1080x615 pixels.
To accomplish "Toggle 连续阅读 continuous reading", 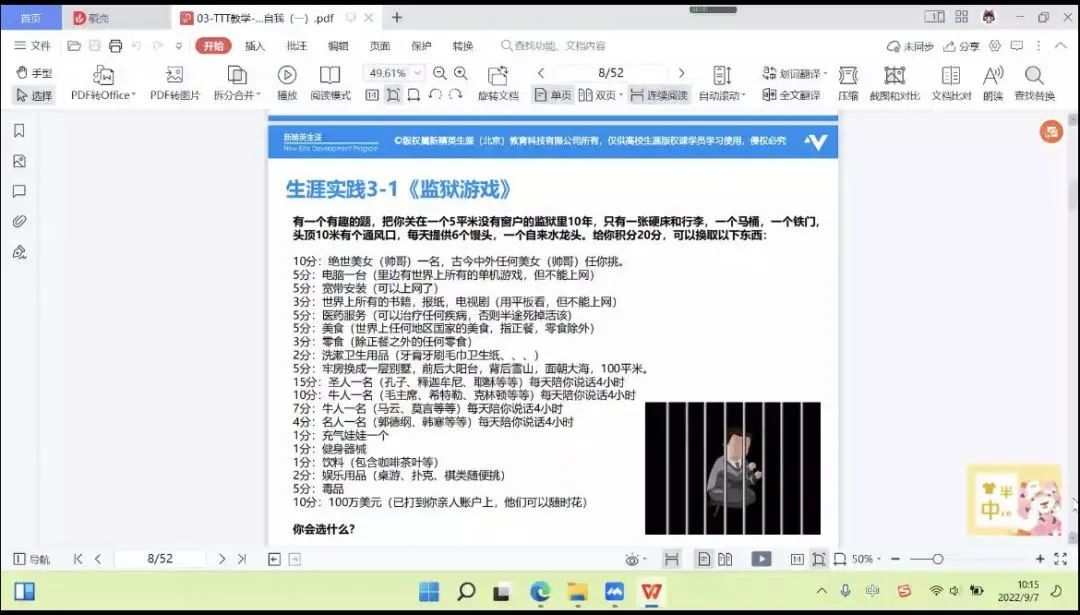I will pos(659,95).
